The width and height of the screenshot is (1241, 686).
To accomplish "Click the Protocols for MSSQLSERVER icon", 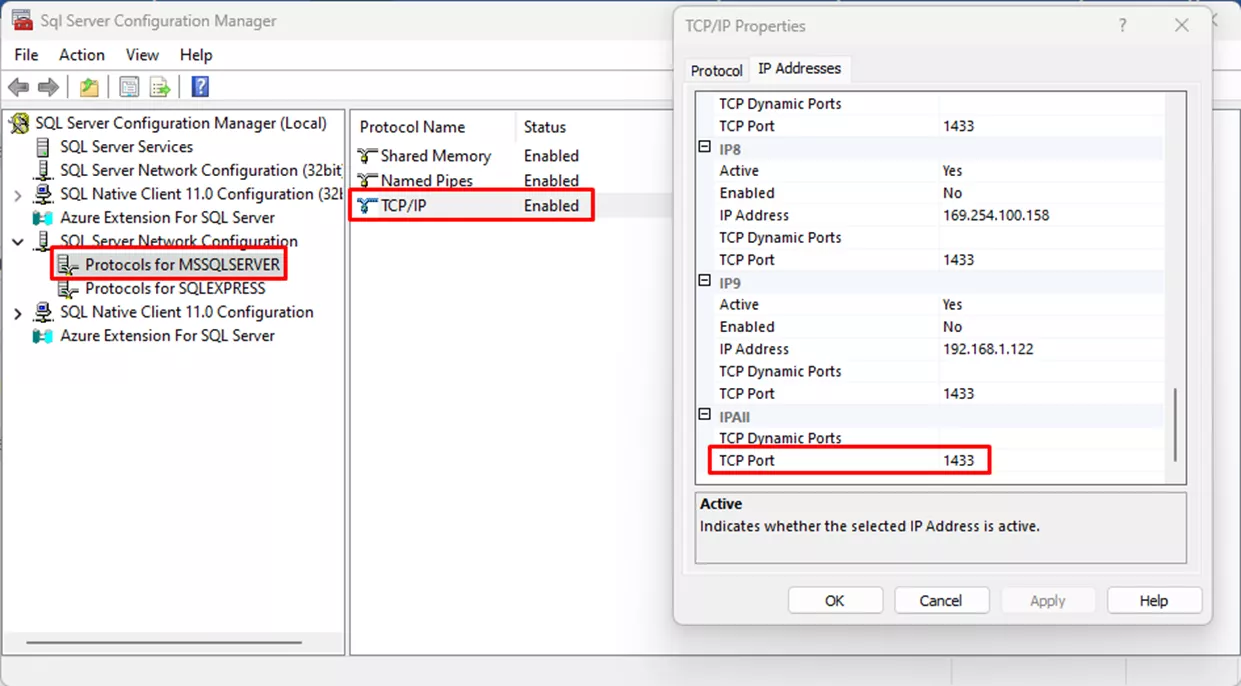I will pos(68,265).
